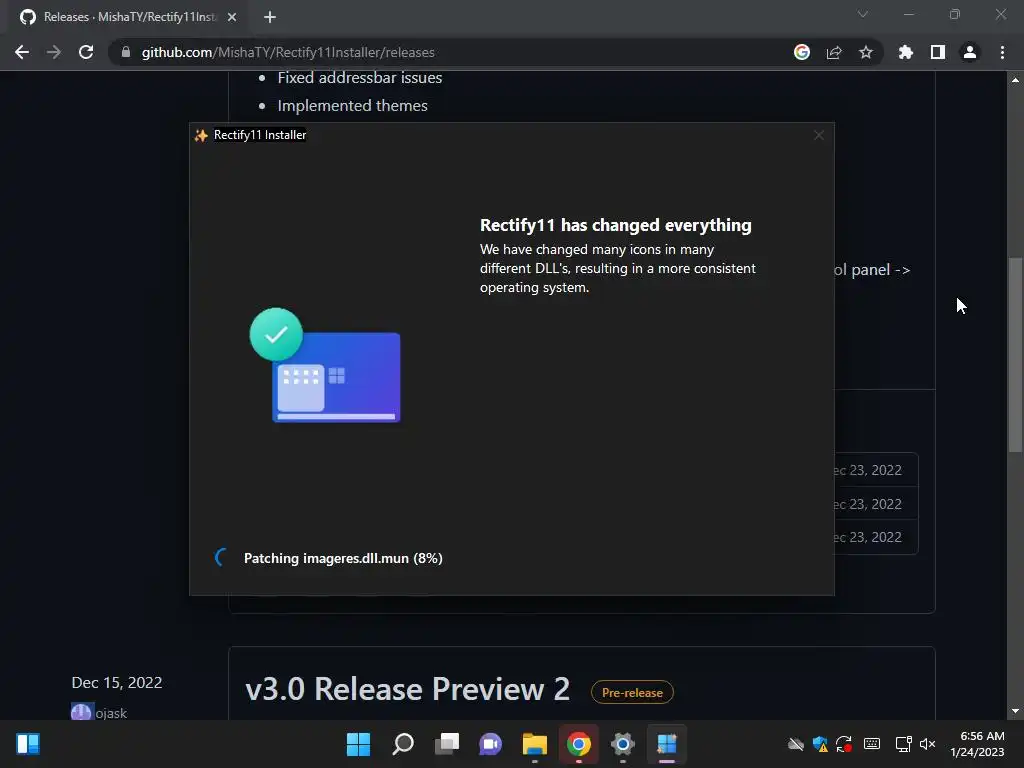
Task: Open Settings gear app in taskbar
Action: (622, 744)
